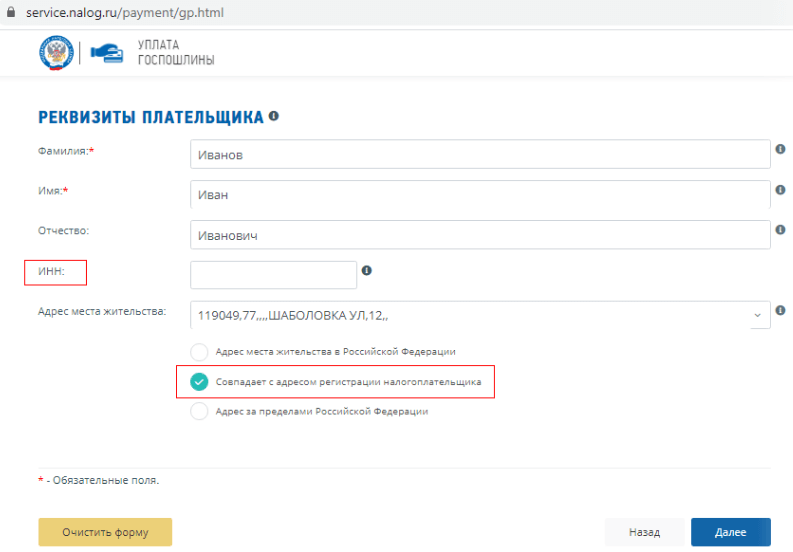The height and width of the screenshot is (552, 793).
Task: Select Адрес за пределами Российской Федерации
Action: pyautogui.click(x=199, y=411)
